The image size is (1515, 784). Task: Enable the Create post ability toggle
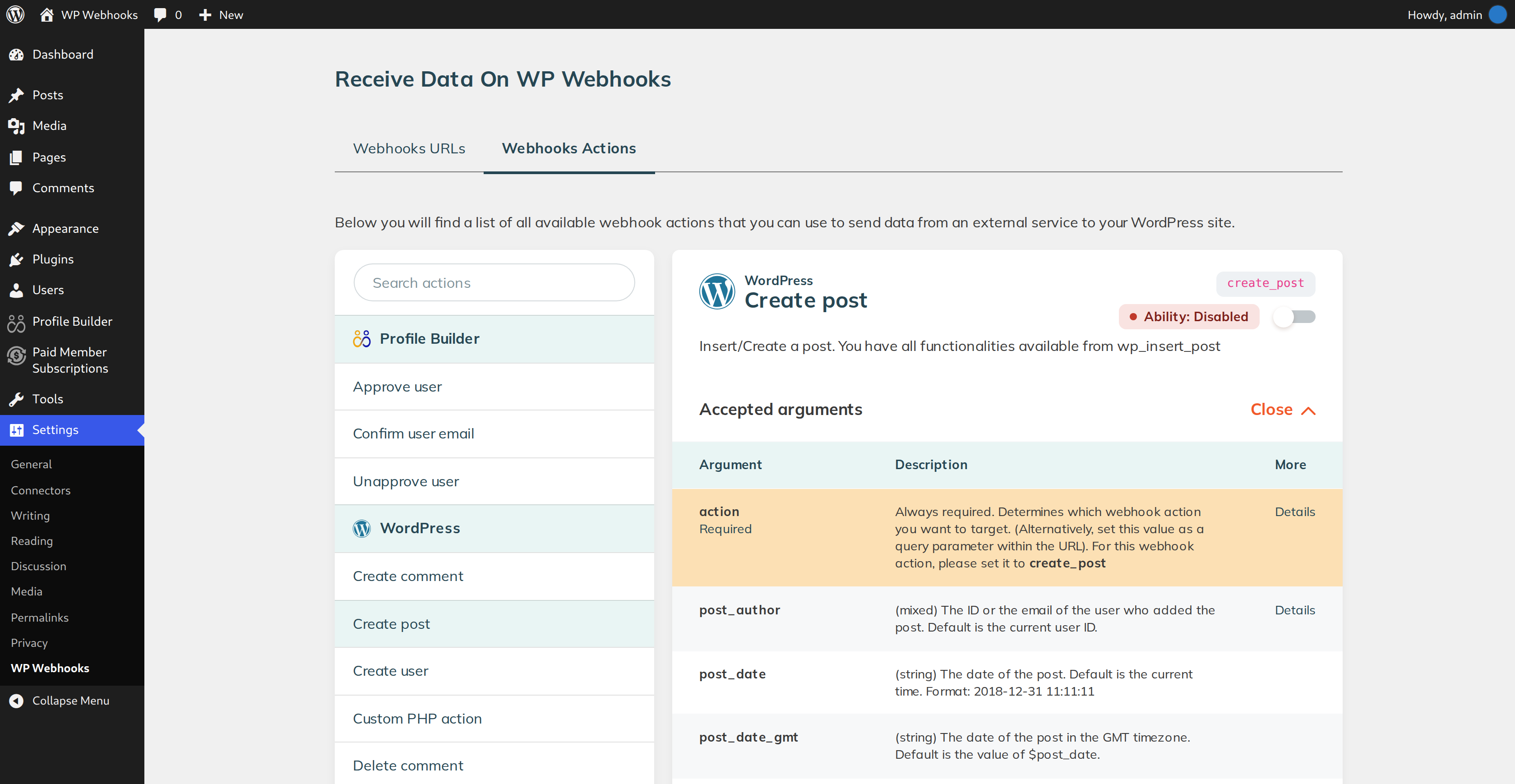1294,317
